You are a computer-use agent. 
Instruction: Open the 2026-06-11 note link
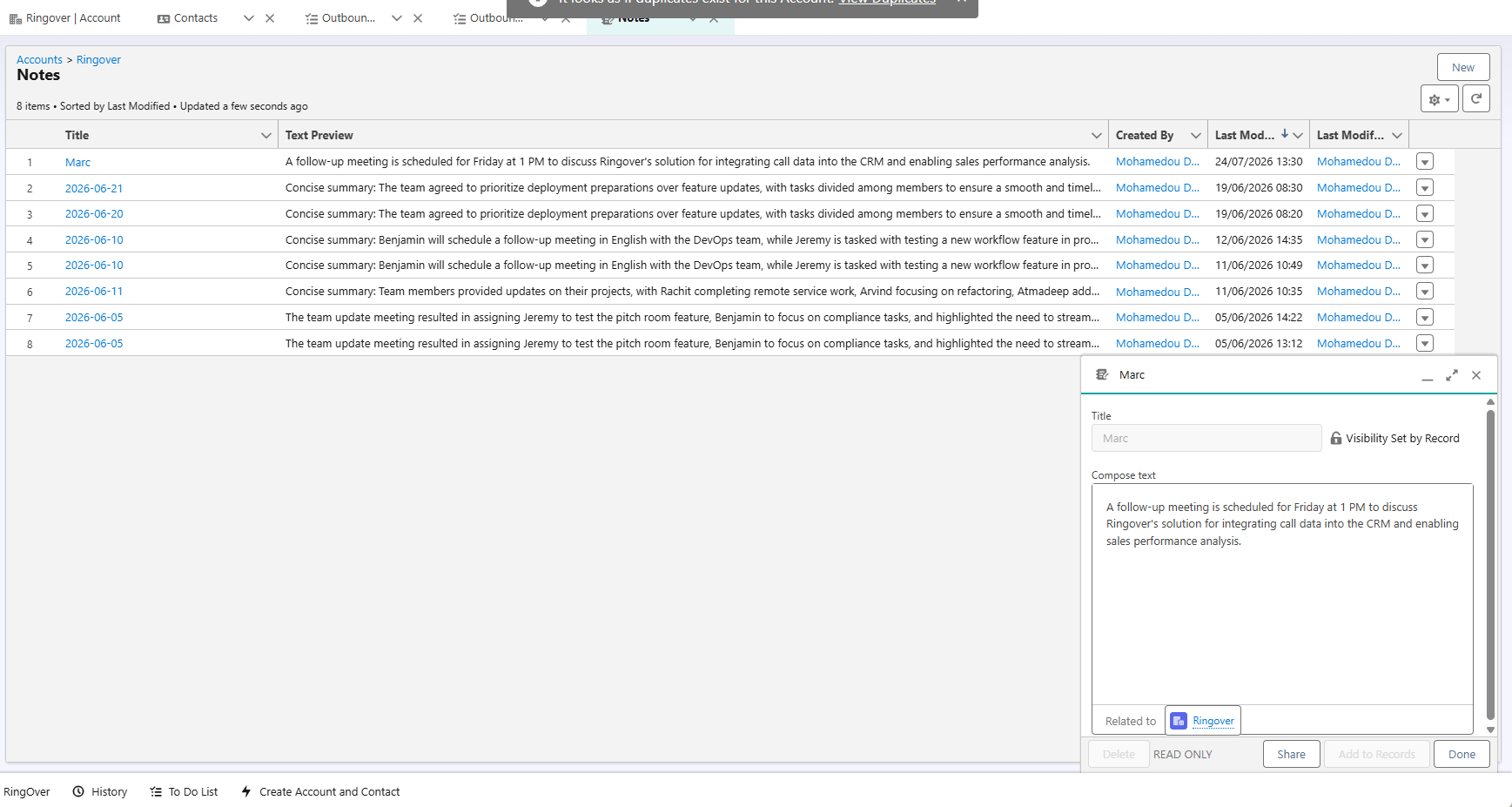(x=94, y=291)
